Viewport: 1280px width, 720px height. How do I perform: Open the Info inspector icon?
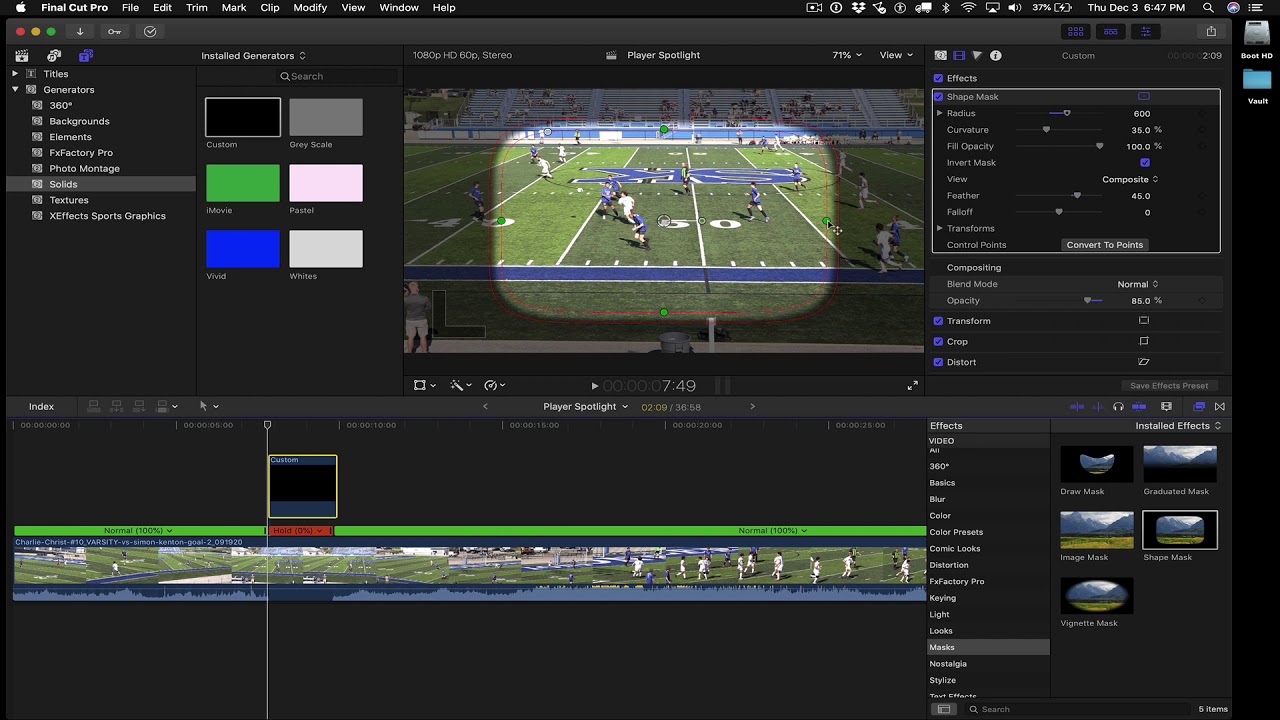coord(995,56)
